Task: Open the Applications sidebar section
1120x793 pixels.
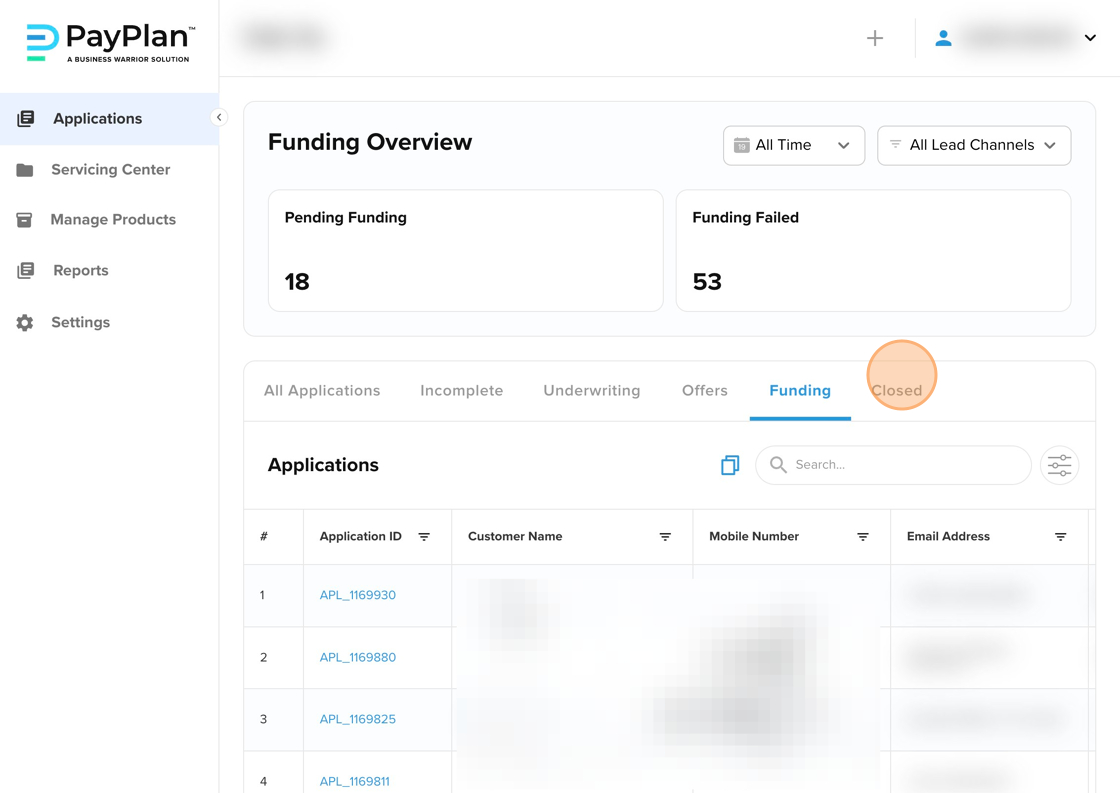Action: click(109, 119)
